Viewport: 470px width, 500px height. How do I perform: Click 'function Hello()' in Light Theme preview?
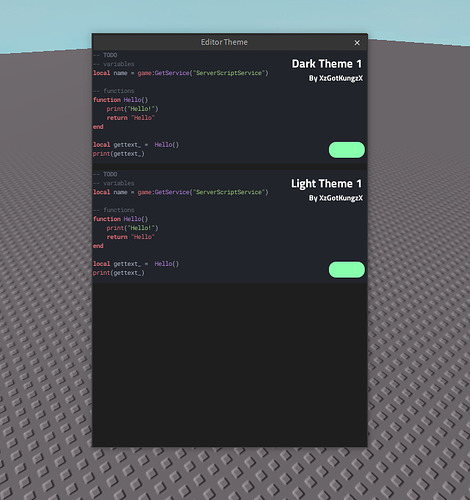pyautogui.click(x=120, y=219)
